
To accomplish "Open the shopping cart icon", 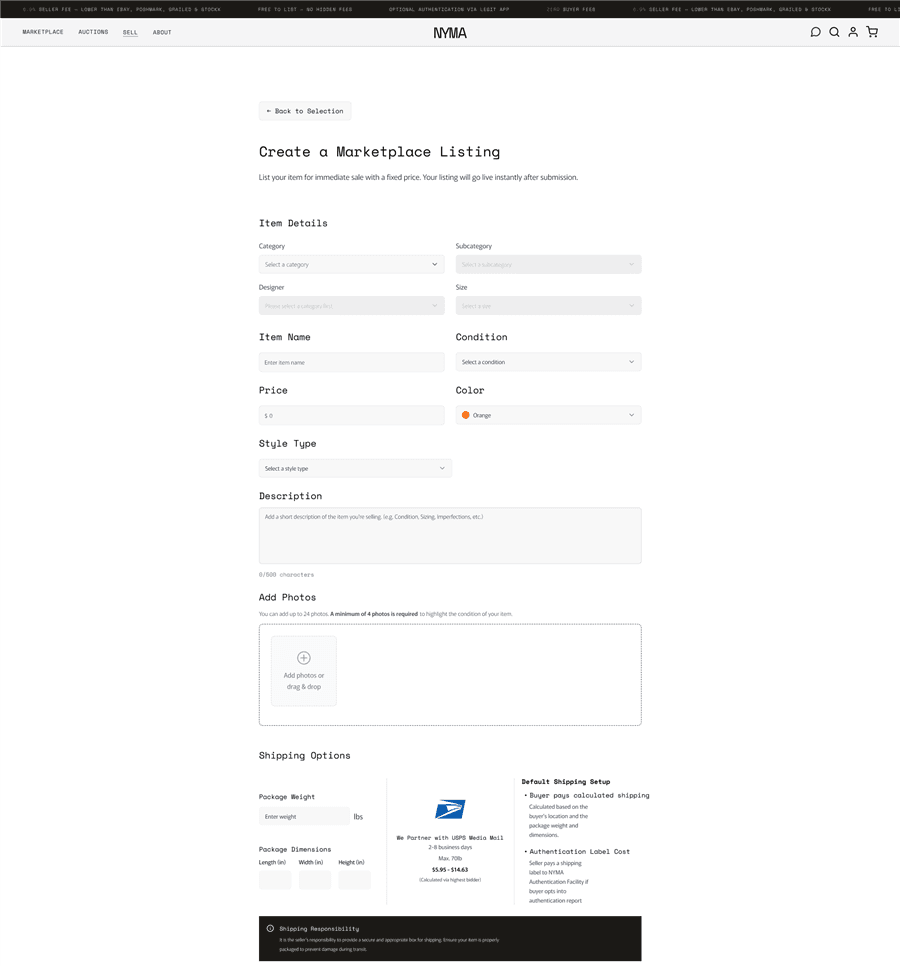I will point(872,32).
